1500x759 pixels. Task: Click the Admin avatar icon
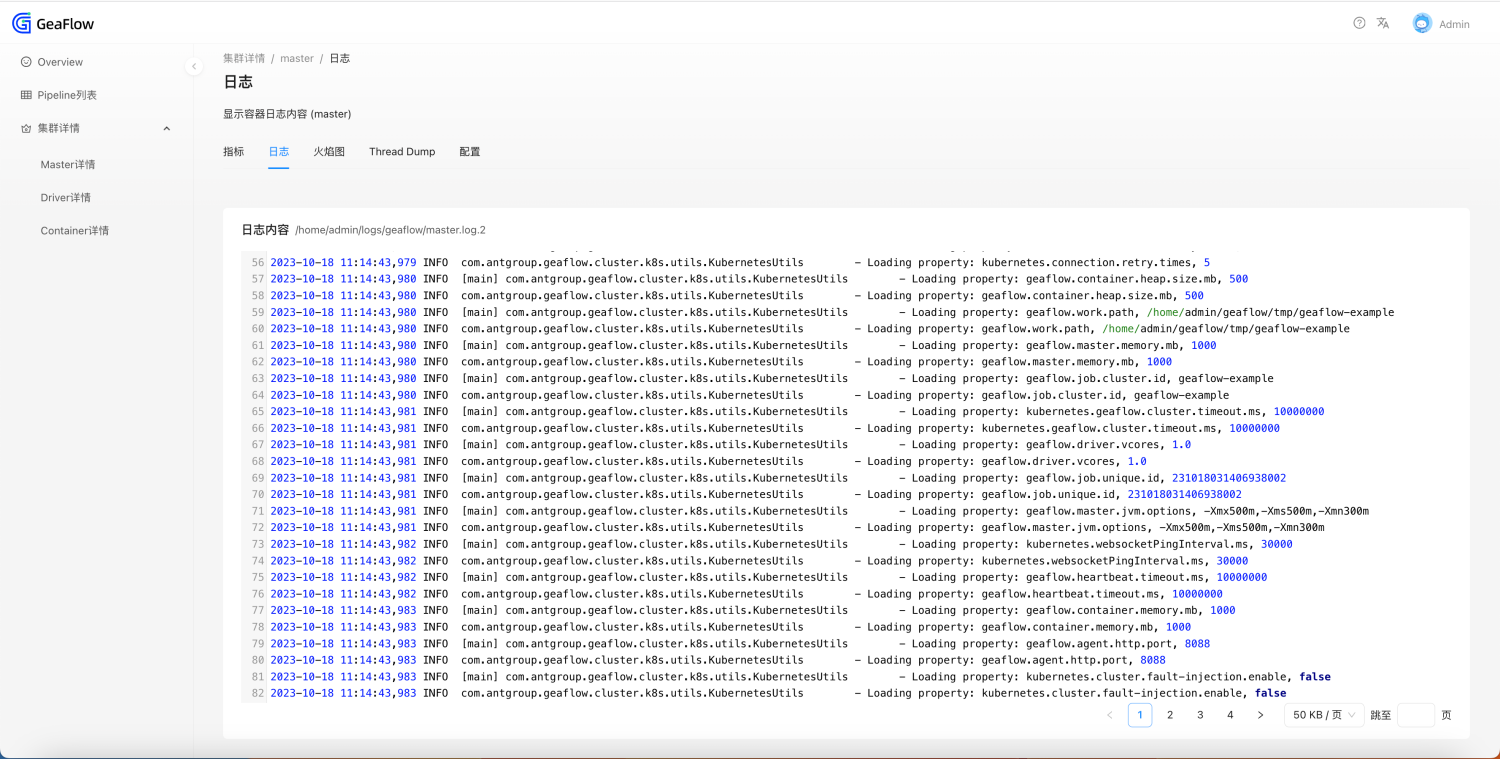(1421, 22)
